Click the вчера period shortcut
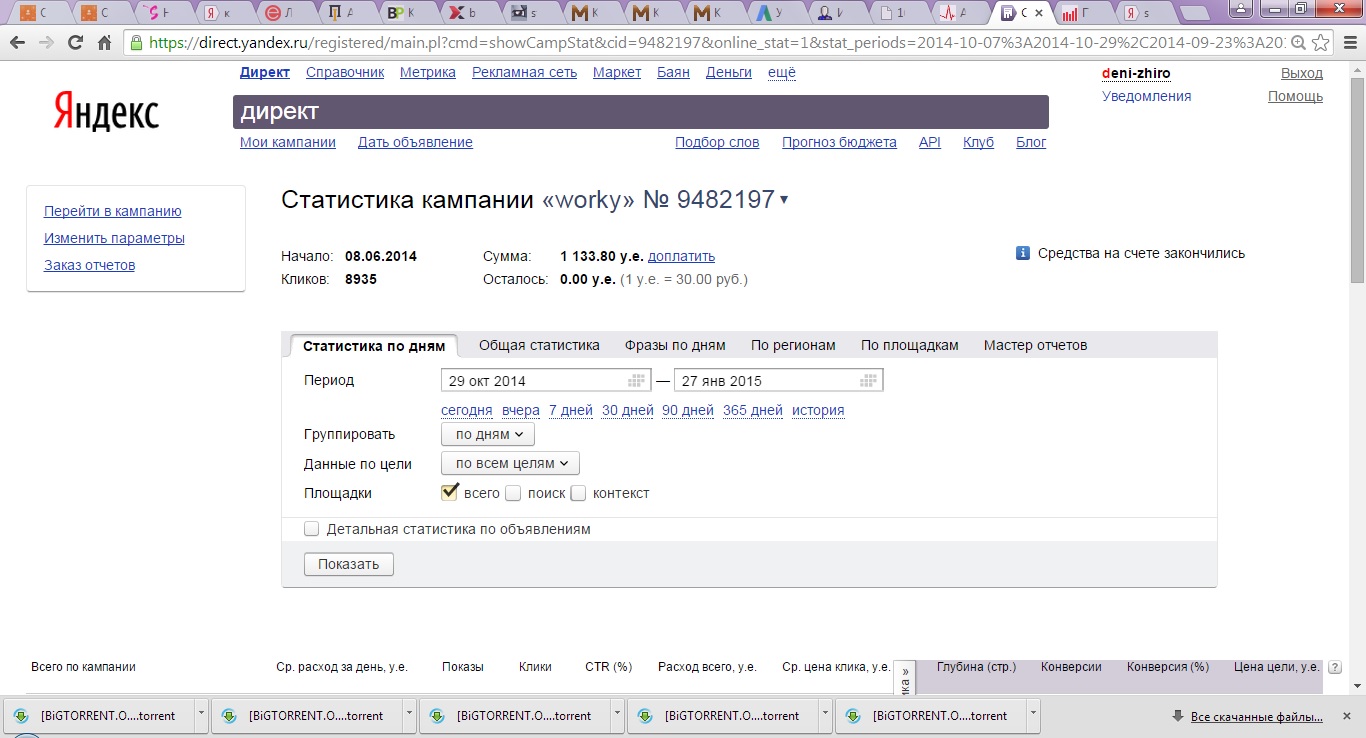Viewport: 1366px width, 738px height. click(x=521, y=410)
